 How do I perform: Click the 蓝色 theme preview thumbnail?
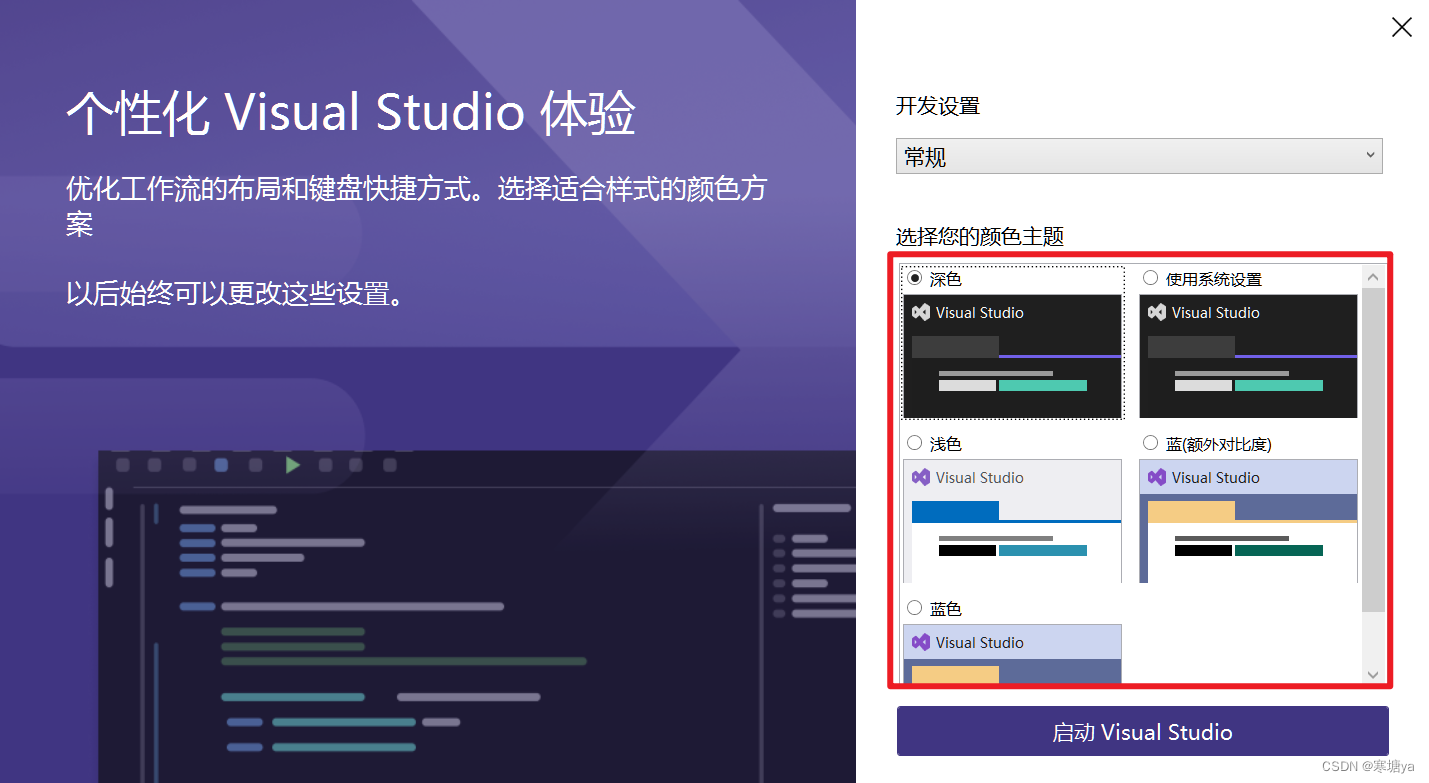[1012, 654]
